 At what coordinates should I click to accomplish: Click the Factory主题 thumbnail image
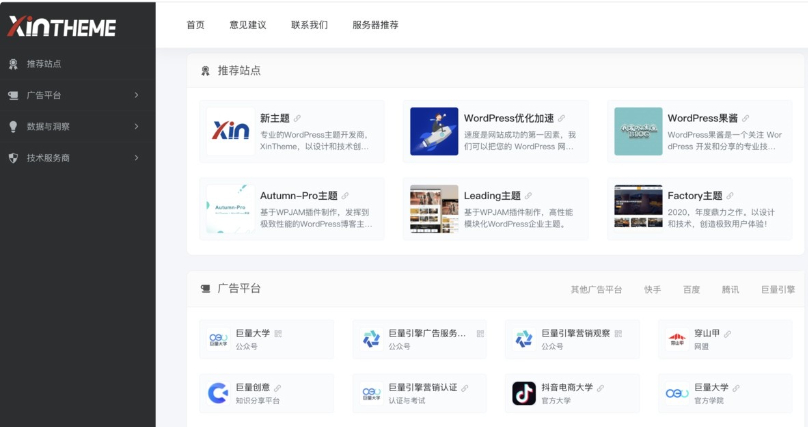(638, 209)
